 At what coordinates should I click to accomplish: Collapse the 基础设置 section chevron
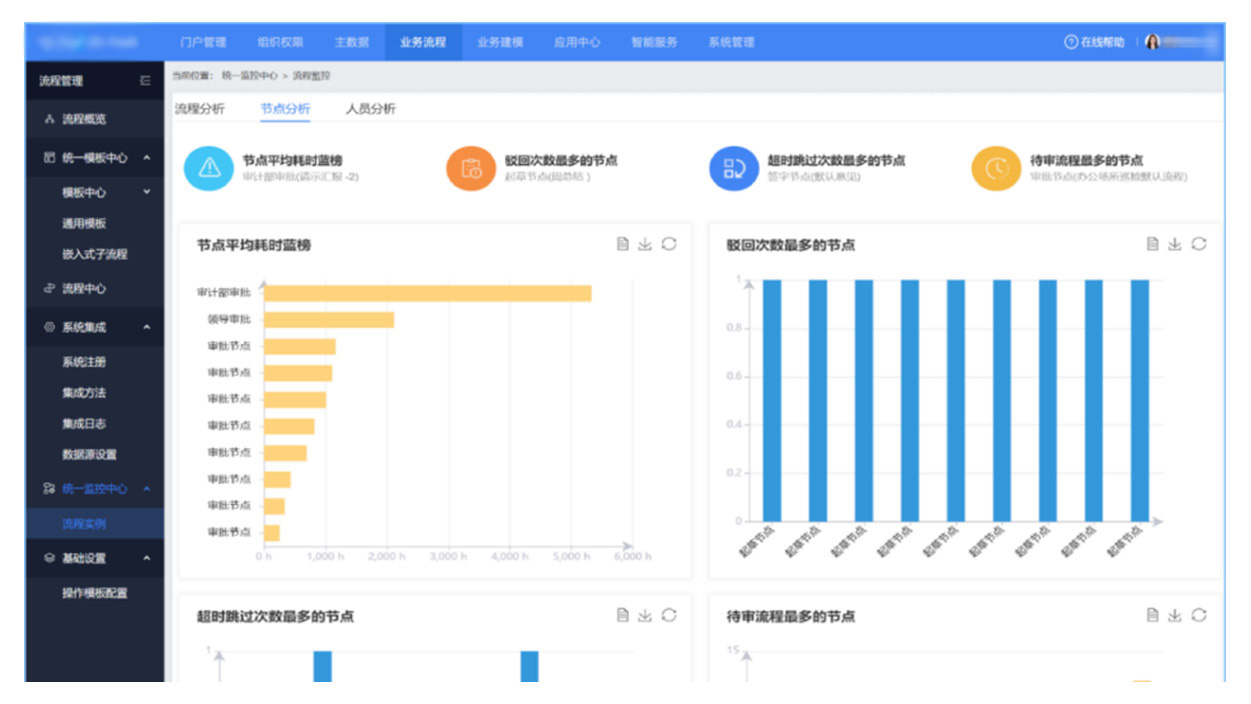coord(147,558)
